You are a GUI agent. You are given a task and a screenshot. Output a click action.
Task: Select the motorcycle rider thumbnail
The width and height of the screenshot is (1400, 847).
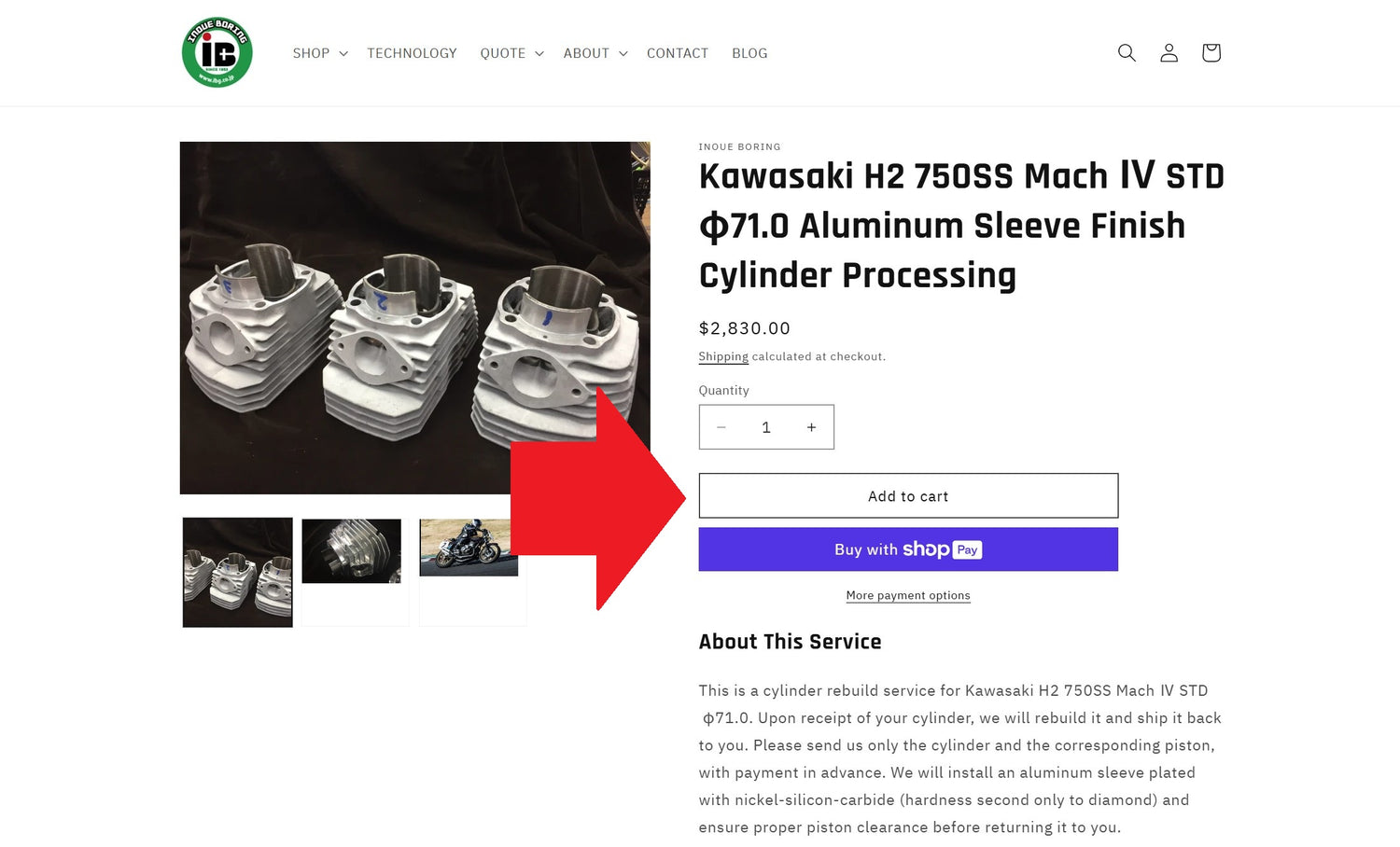pyautogui.click(x=469, y=548)
